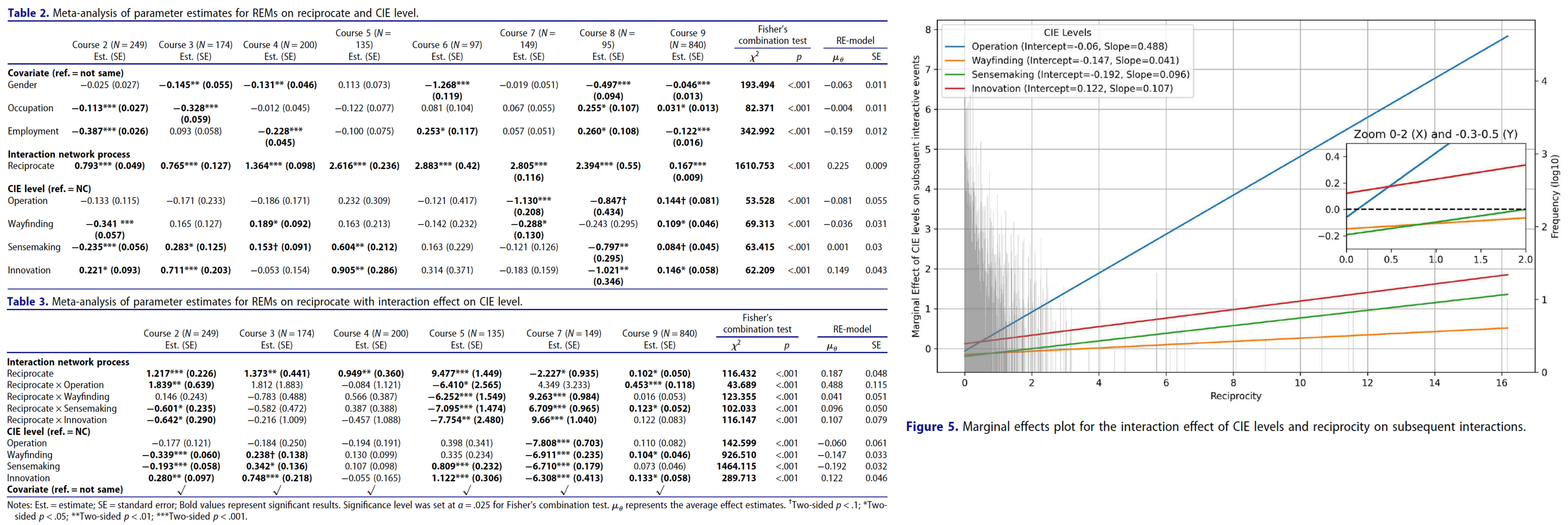Image resolution: width=1568 pixels, height=525 pixels.
Task: Click the Course 6 (N=97) column header
Action: point(447,44)
